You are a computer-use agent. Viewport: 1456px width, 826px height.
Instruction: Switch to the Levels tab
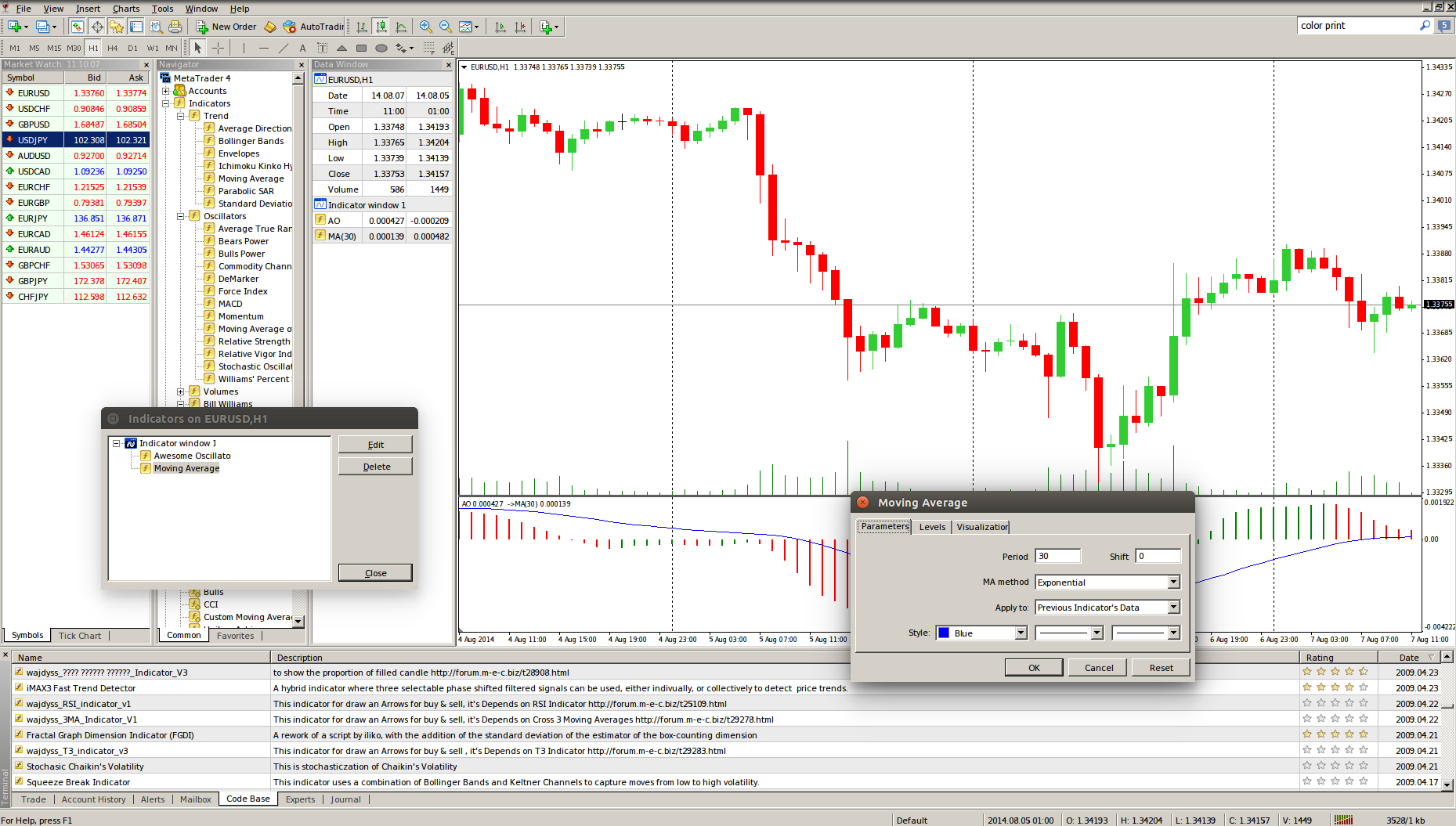point(932,527)
